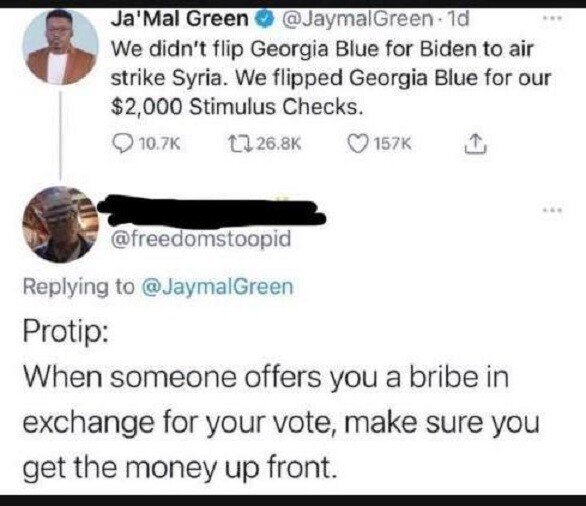Image resolution: width=586 pixels, height=506 pixels.
Task: Open Ja'Mal Green's profile picture
Action: (x=60, y=47)
